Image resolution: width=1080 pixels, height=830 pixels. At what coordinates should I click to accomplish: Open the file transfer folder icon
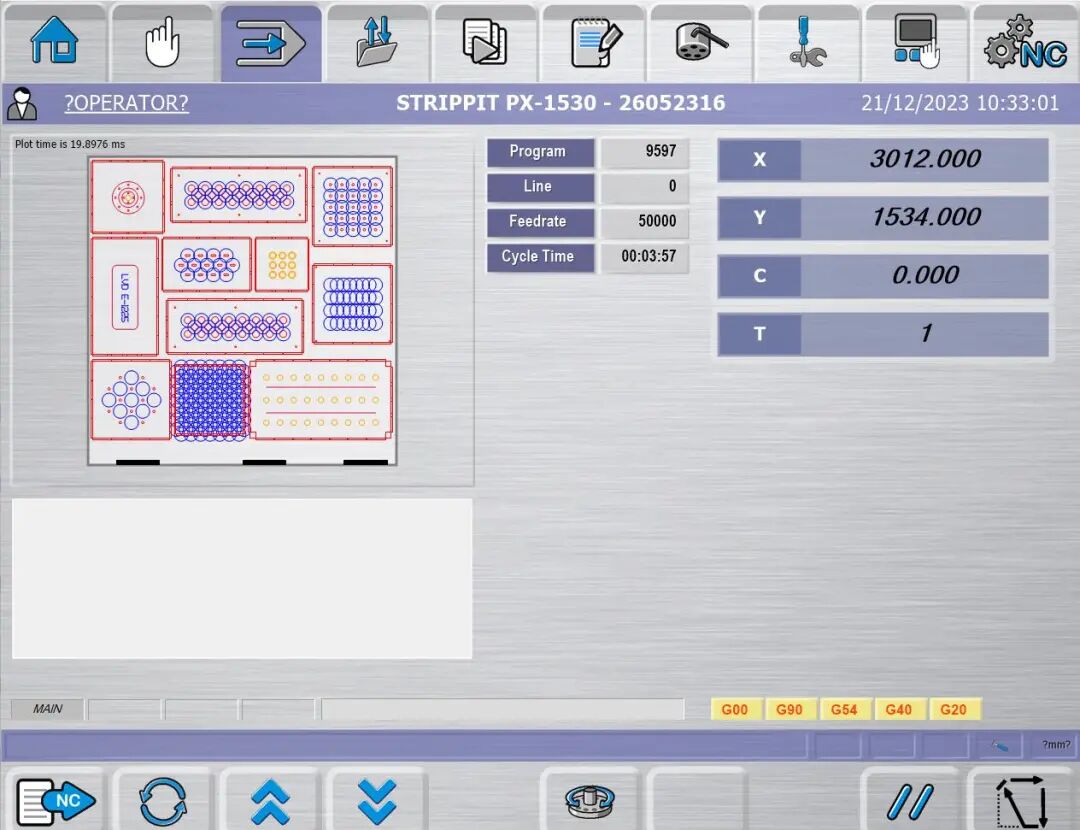coord(378,43)
